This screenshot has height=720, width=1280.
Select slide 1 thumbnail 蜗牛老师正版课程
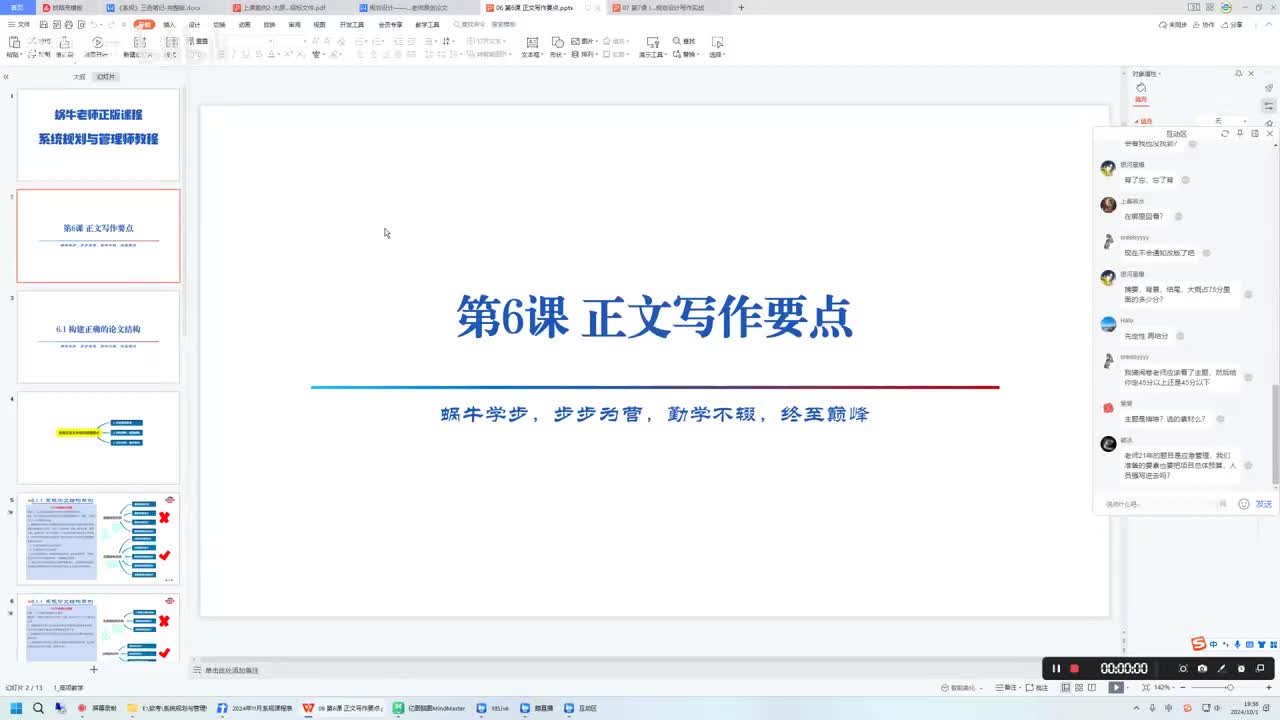(x=98, y=135)
